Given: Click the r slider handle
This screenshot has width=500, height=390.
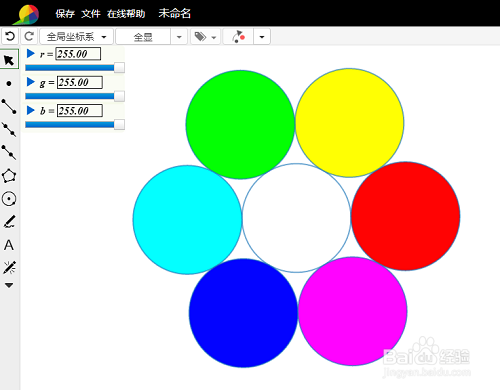Looking at the screenshot, I should coord(119,68).
